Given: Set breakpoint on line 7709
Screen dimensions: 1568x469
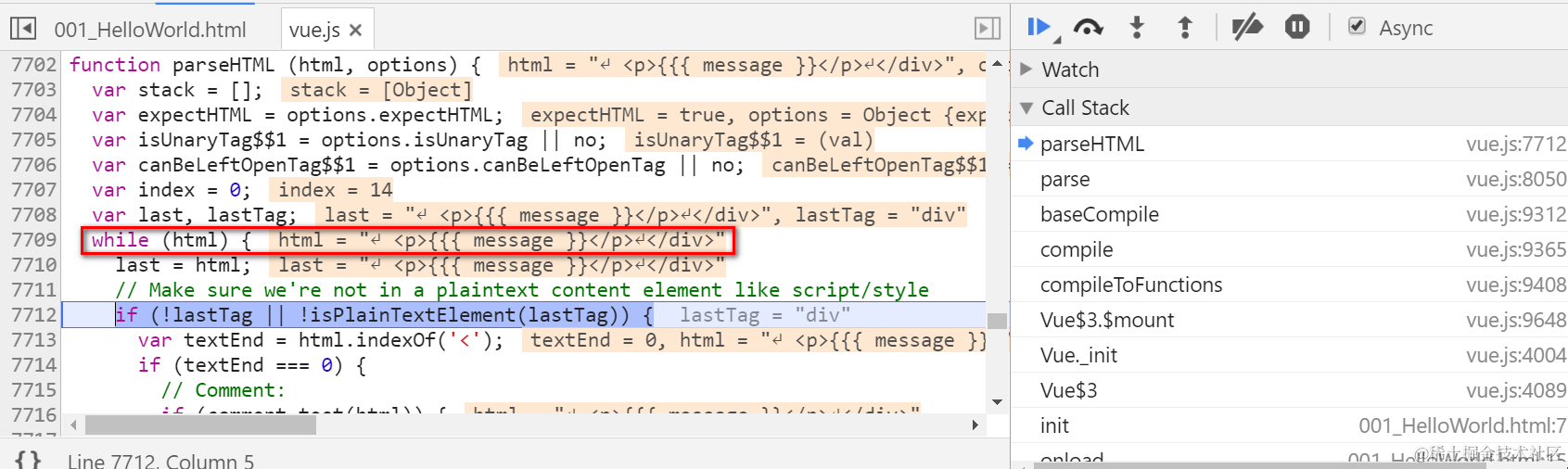Looking at the screenshot, I should pyautogui.click(x=33, y=240).
